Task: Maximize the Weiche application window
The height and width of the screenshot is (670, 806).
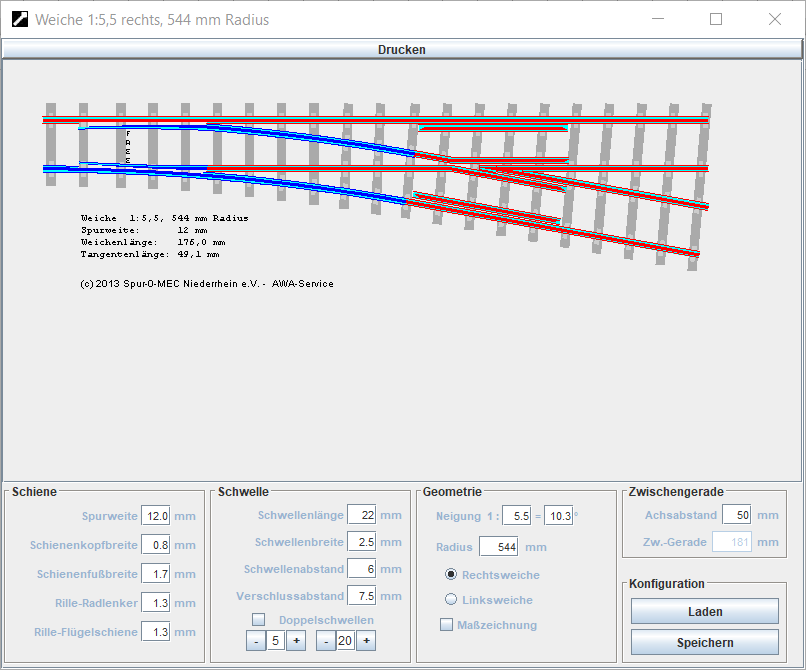Action: [x=716, y=19]
